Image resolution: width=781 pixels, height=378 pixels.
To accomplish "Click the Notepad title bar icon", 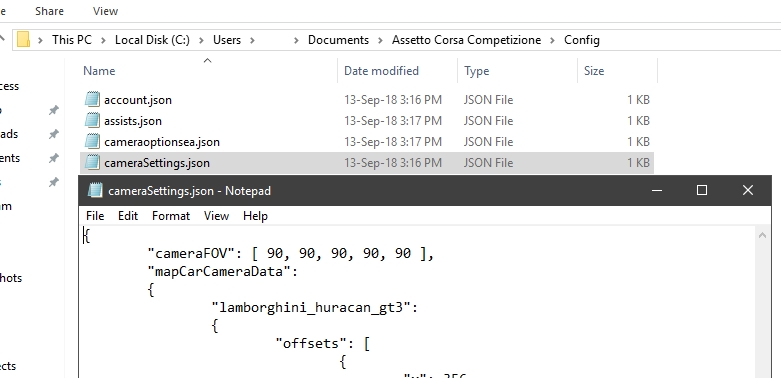I will click(x=95, y=191).
